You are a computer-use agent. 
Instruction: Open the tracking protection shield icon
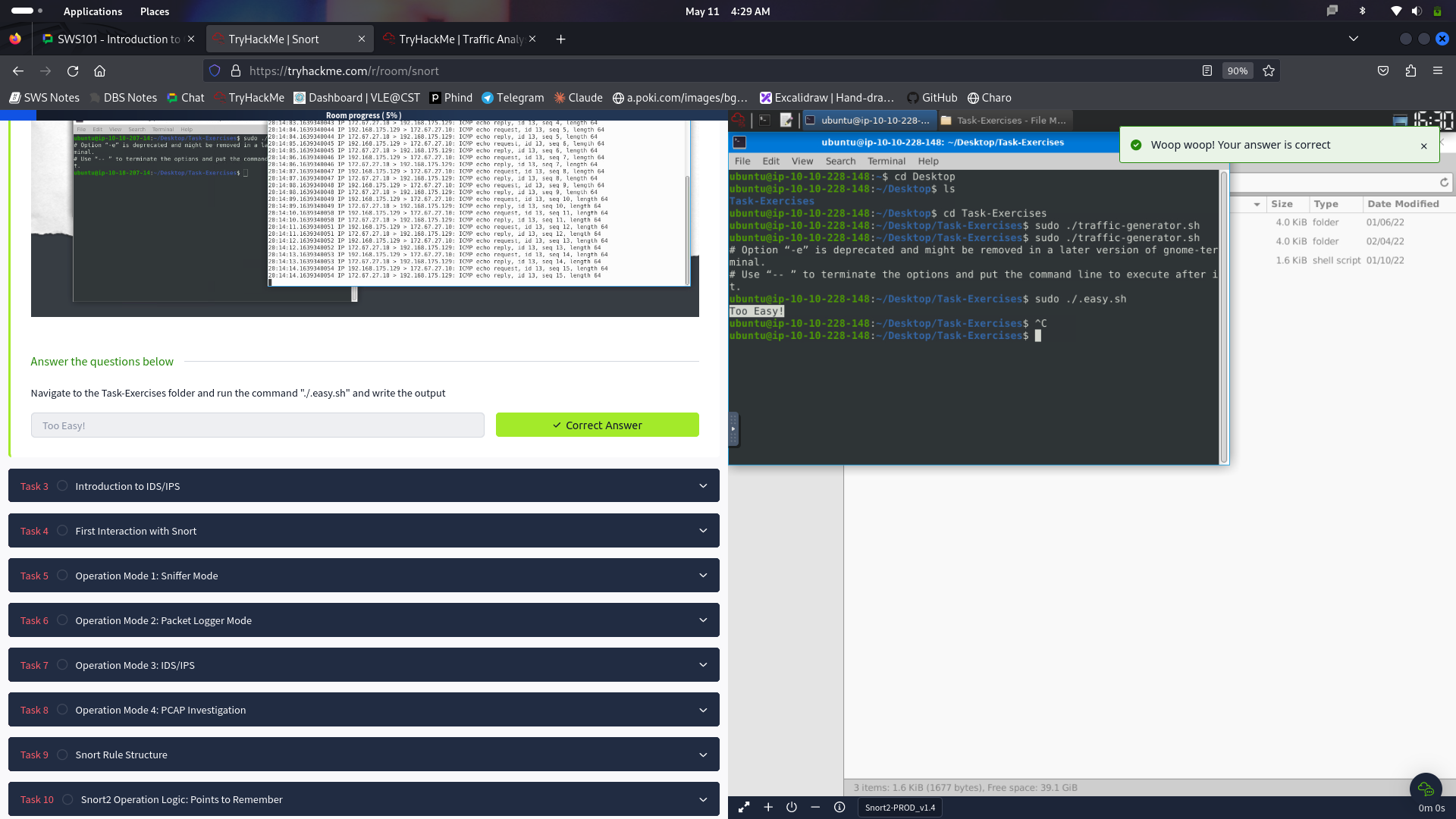(x=215, y=71)
